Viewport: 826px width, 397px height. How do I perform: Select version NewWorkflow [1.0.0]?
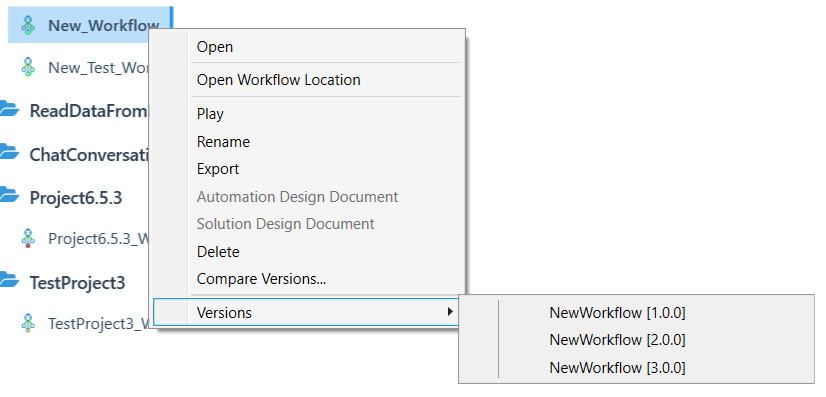617,313
